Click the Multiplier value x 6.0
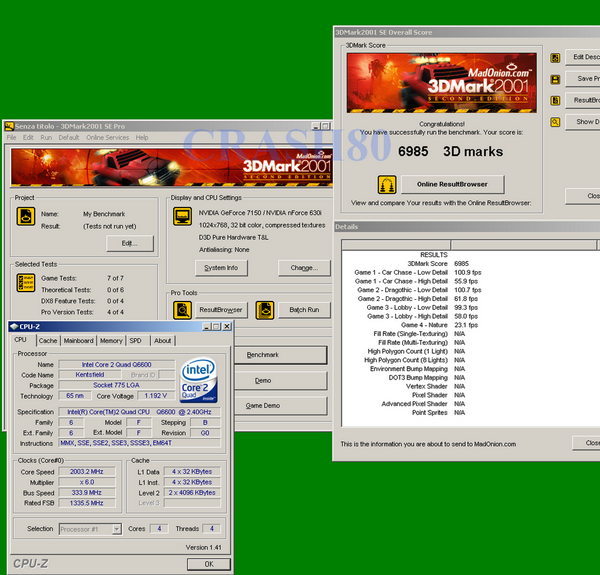The width and height of the screenshot is (600, 575). click(x=86, y=482)
